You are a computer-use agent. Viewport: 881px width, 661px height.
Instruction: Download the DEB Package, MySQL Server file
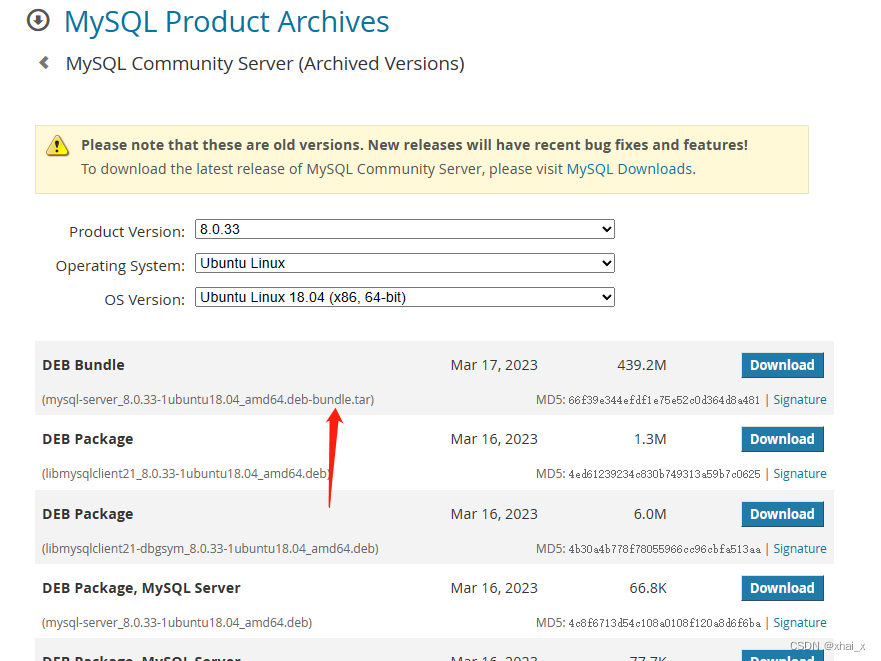pos(782,588)
